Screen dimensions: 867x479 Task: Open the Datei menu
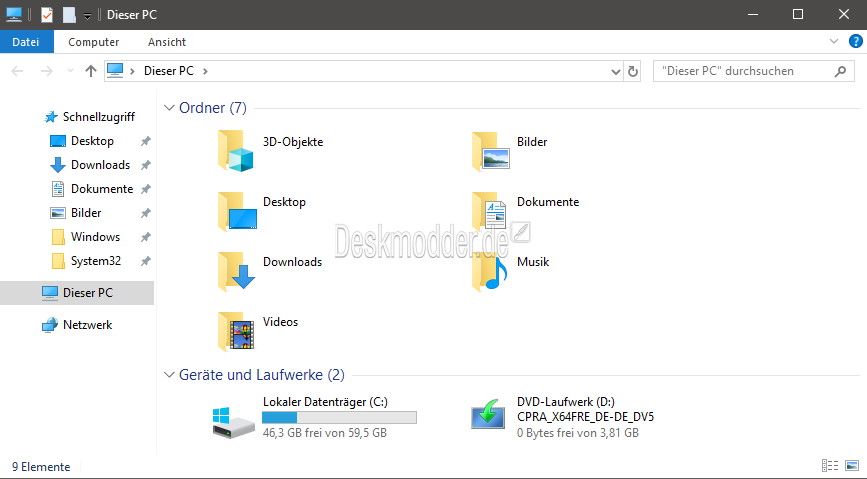click(26, 41)
